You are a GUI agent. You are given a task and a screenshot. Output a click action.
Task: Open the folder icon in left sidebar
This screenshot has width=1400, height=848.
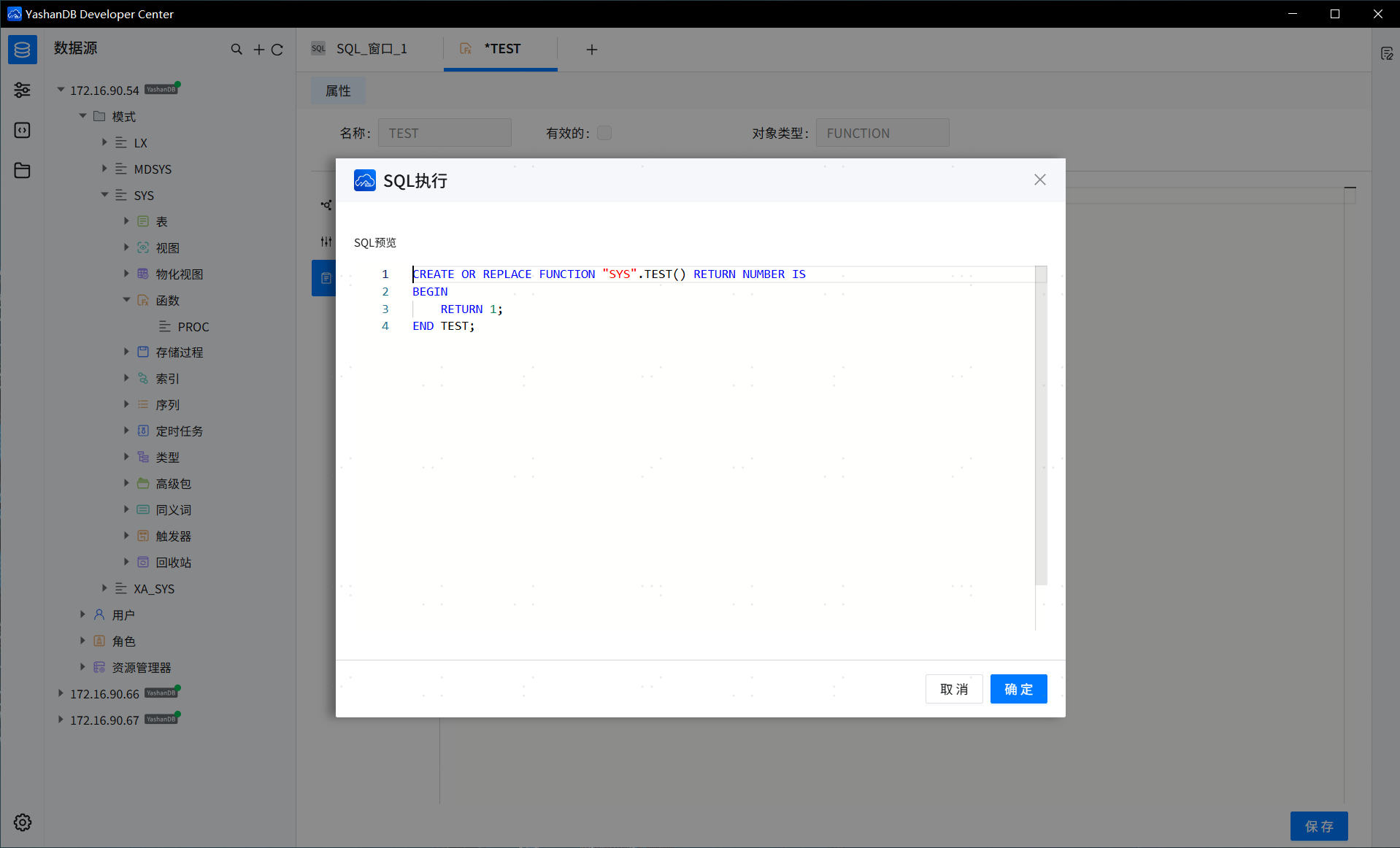coord(22,171)
